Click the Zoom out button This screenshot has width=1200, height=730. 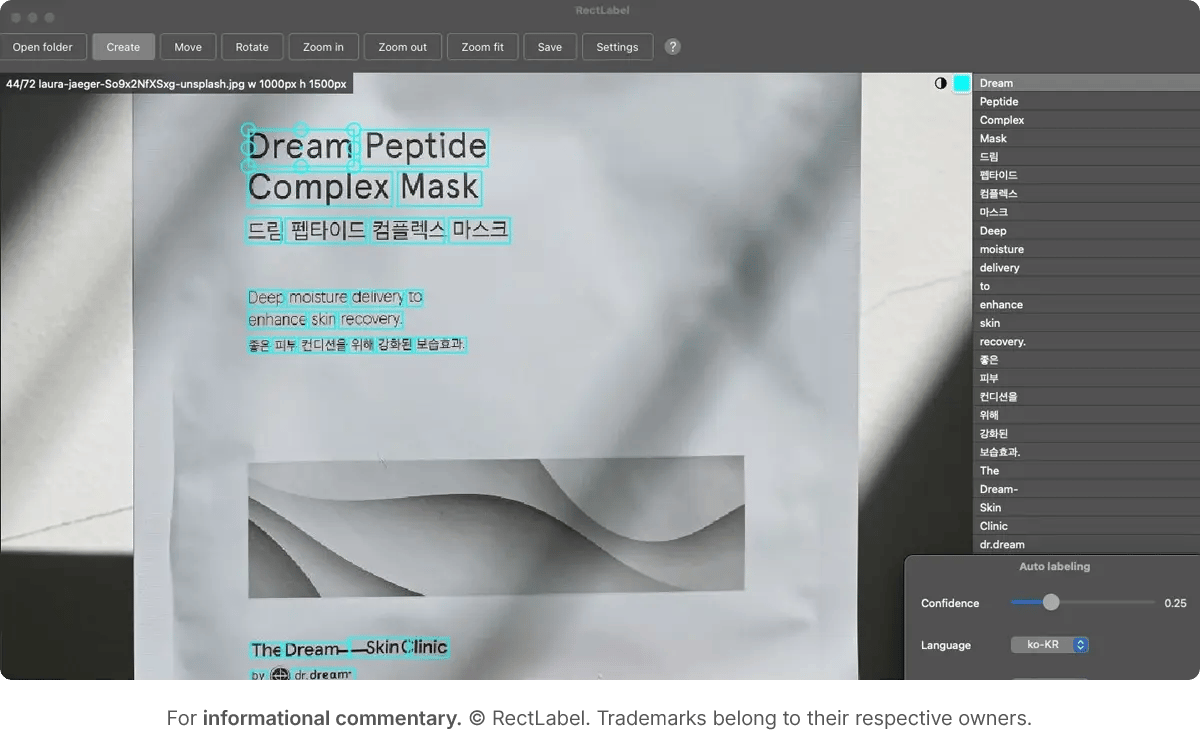(x=402, y=47)
